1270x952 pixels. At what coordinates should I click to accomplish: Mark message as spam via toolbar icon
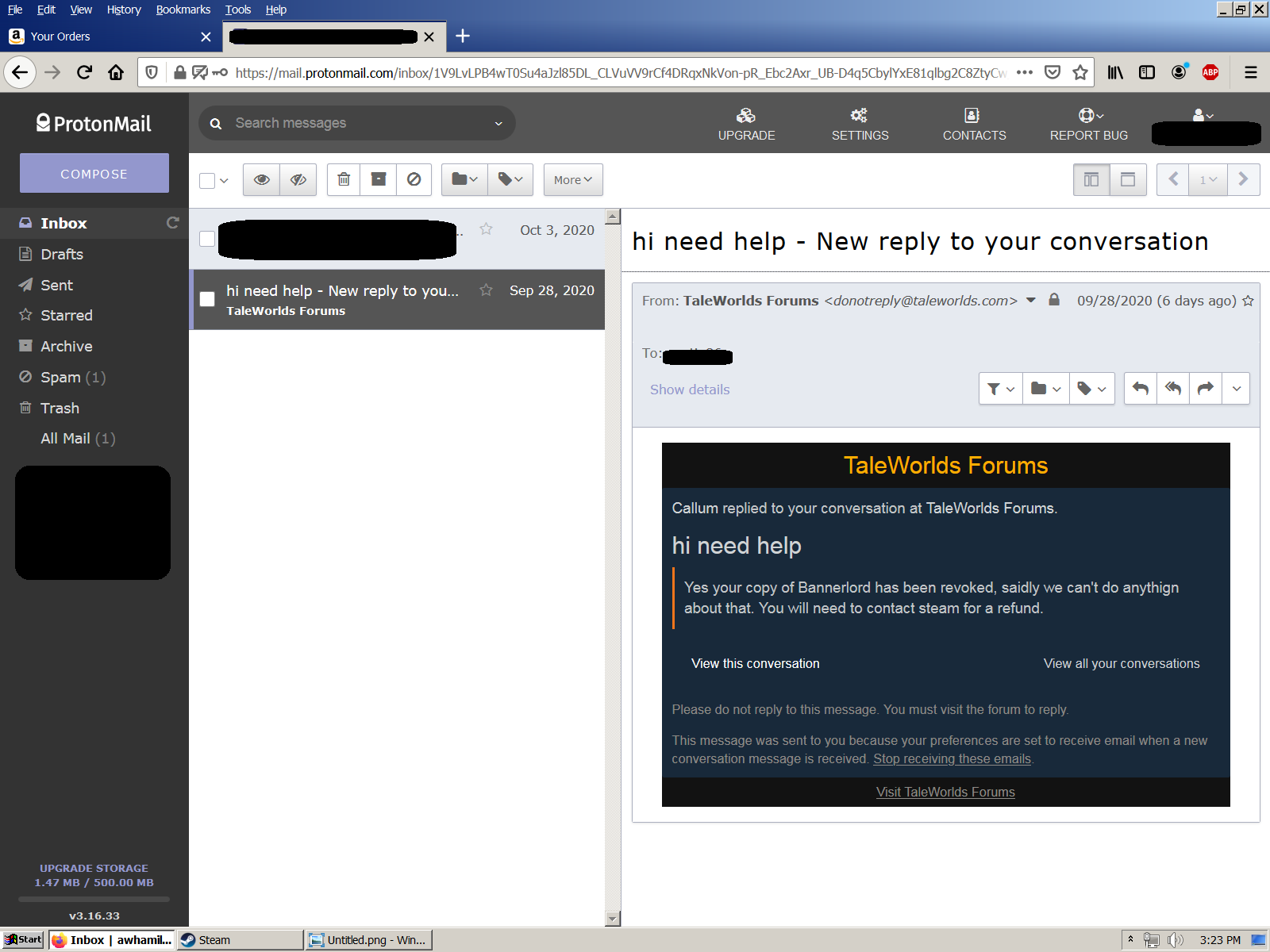pos(414,180)
